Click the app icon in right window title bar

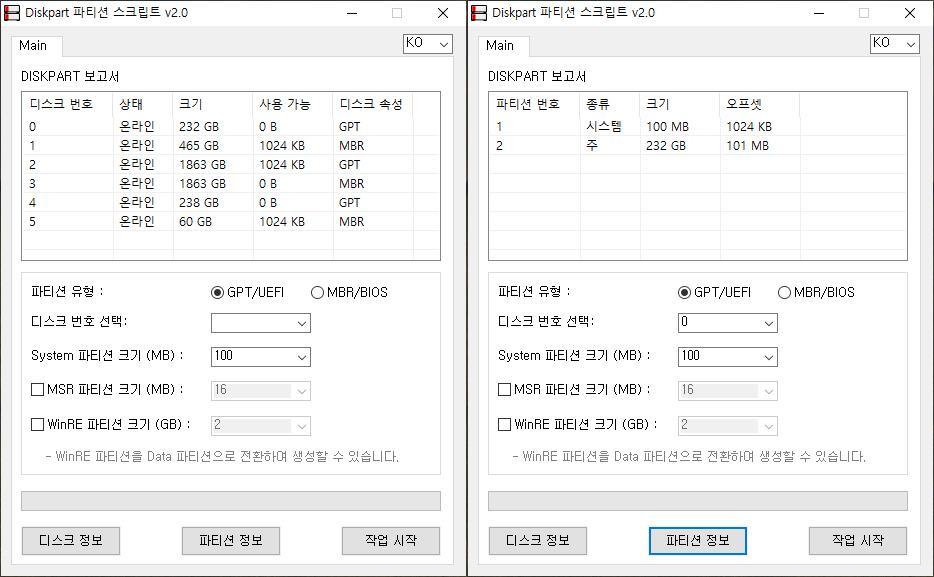pyautogui.click(x=478, y=13)
